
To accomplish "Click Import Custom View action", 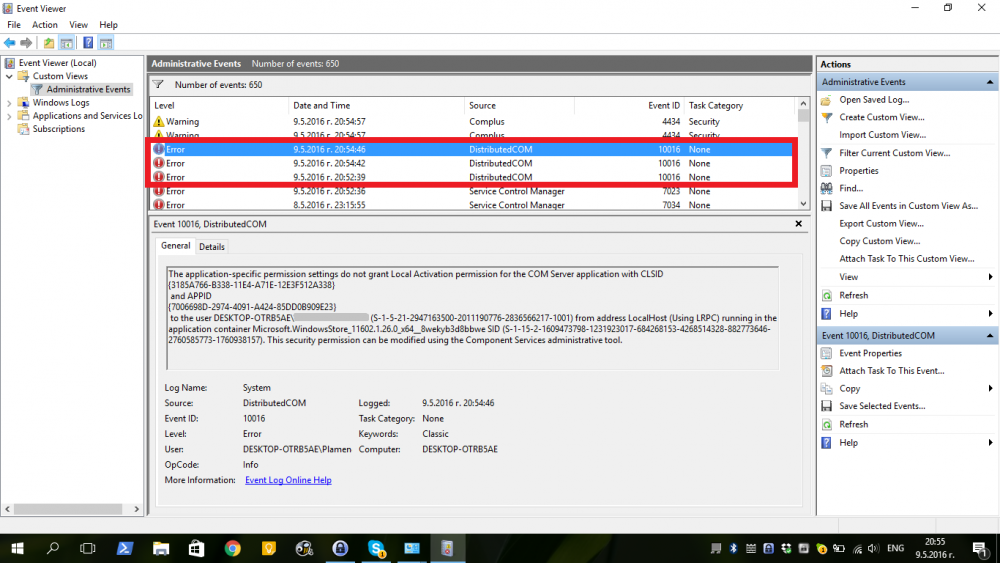I will [882, 135].
